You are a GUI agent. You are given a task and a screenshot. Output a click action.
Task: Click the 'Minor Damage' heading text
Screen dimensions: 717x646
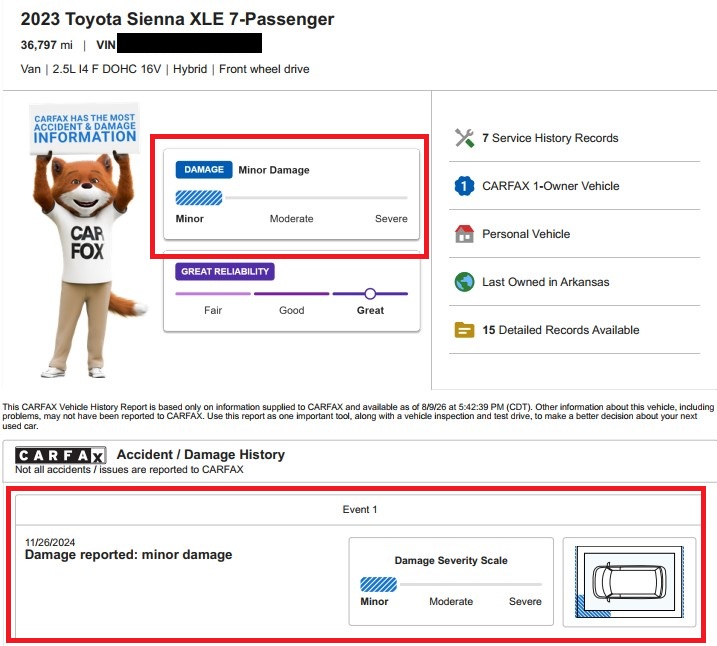[274, 170]
